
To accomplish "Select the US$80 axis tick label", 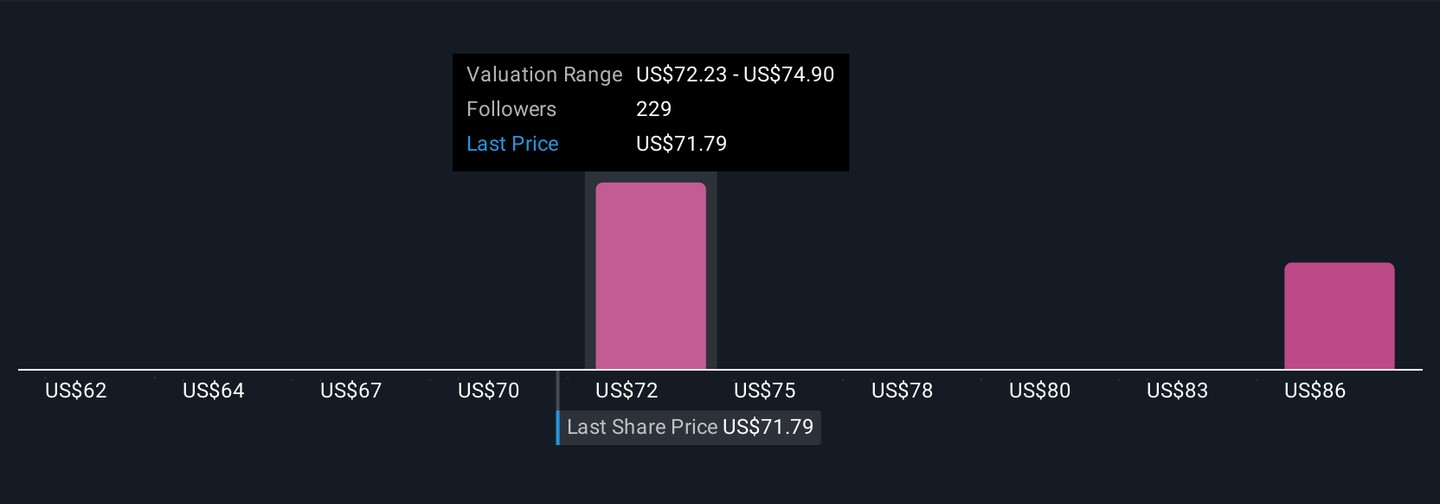I will [x=1040, y=391].
